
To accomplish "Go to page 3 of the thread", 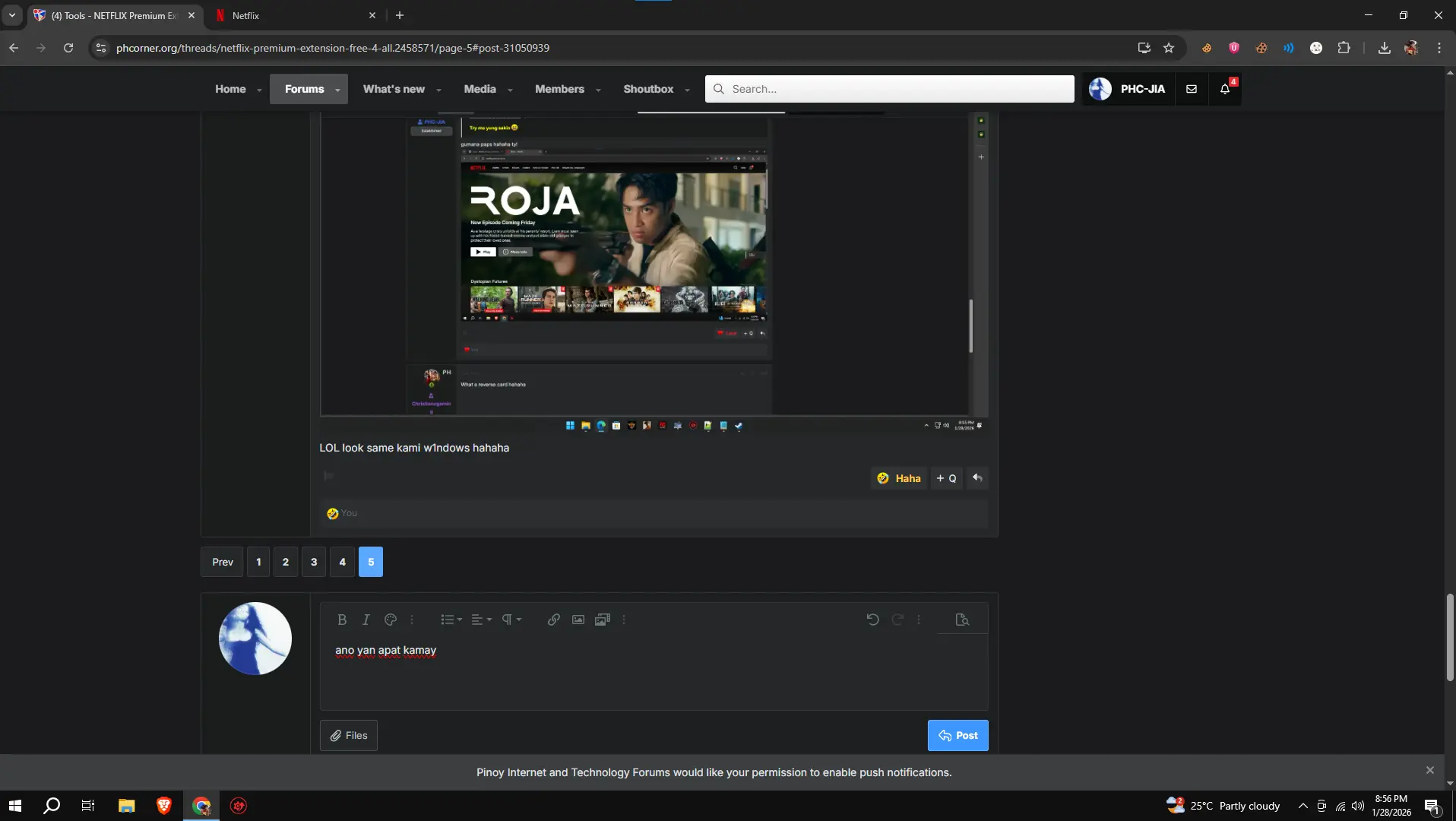I will [x=314, y=562].
